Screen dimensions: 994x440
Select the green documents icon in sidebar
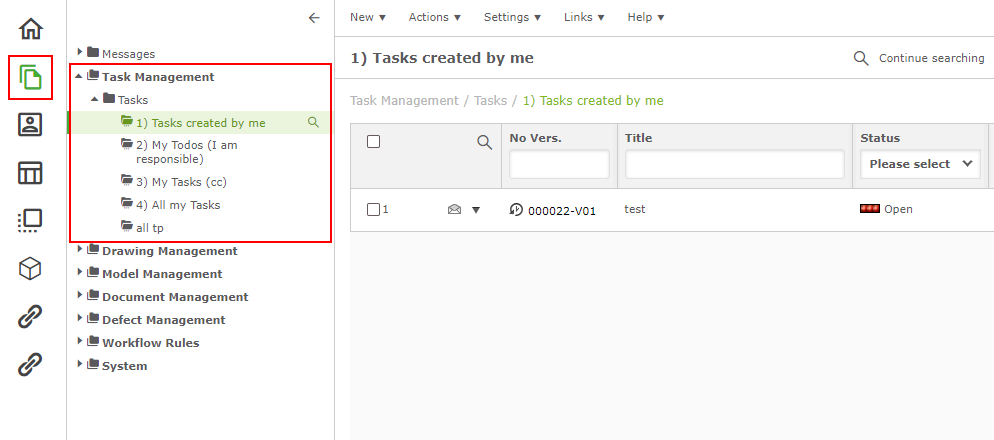[x=31, y=77]
